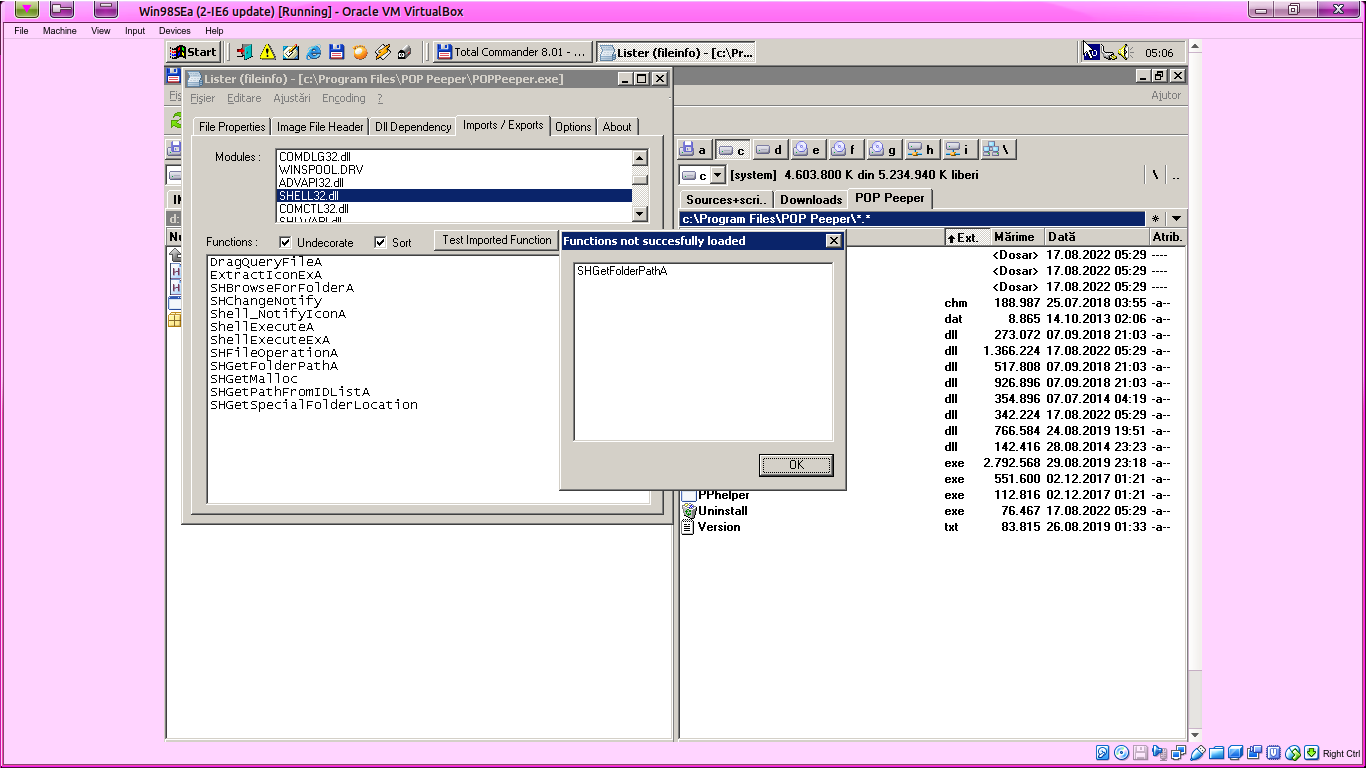Switch to drive d button
1366x768 pixels.
pyautogui.click(x=770, y=150)
